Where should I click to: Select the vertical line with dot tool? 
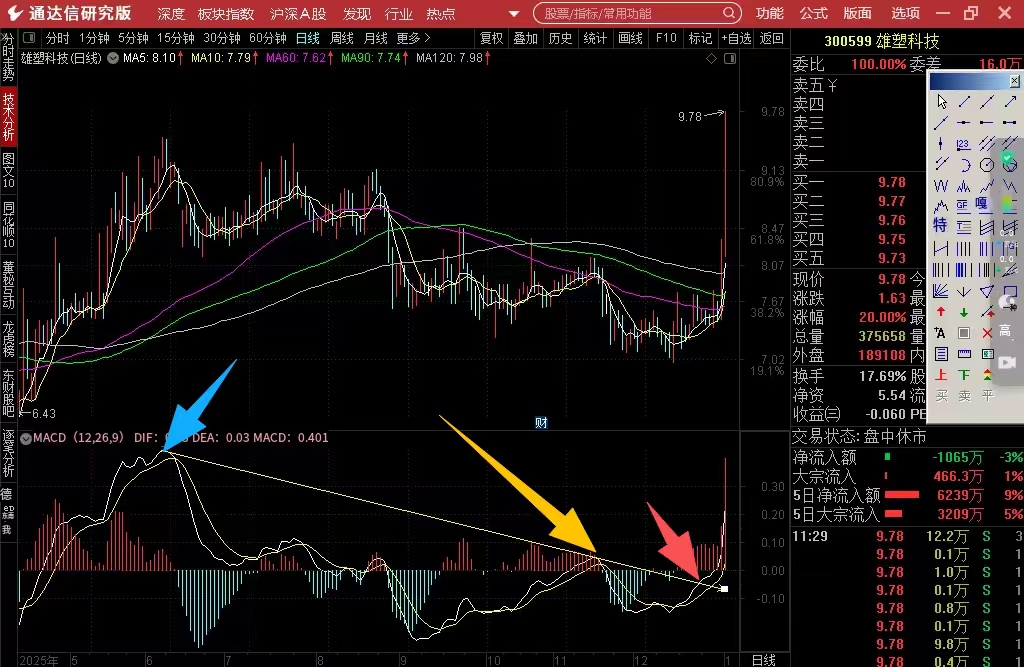coord(940,144)
